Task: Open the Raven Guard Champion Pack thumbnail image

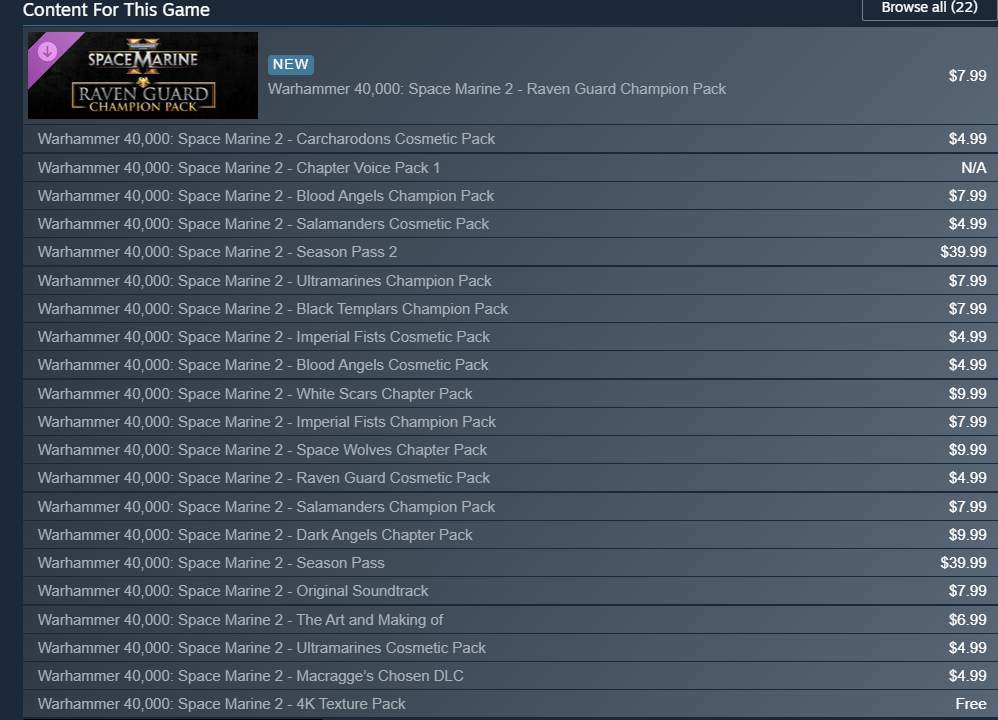Action: (x=143, y=75)
